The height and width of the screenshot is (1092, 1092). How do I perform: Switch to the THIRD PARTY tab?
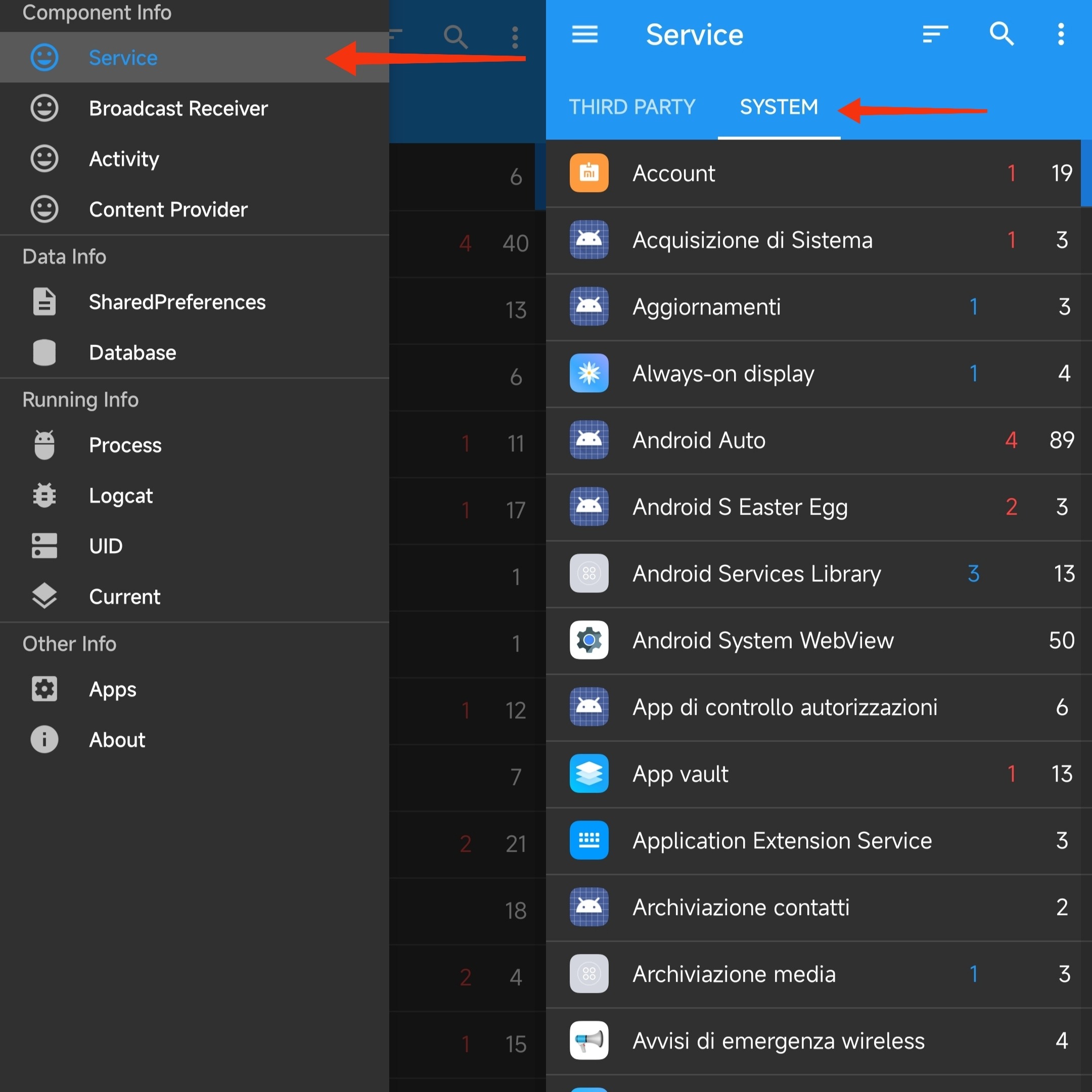coord(631,107)
